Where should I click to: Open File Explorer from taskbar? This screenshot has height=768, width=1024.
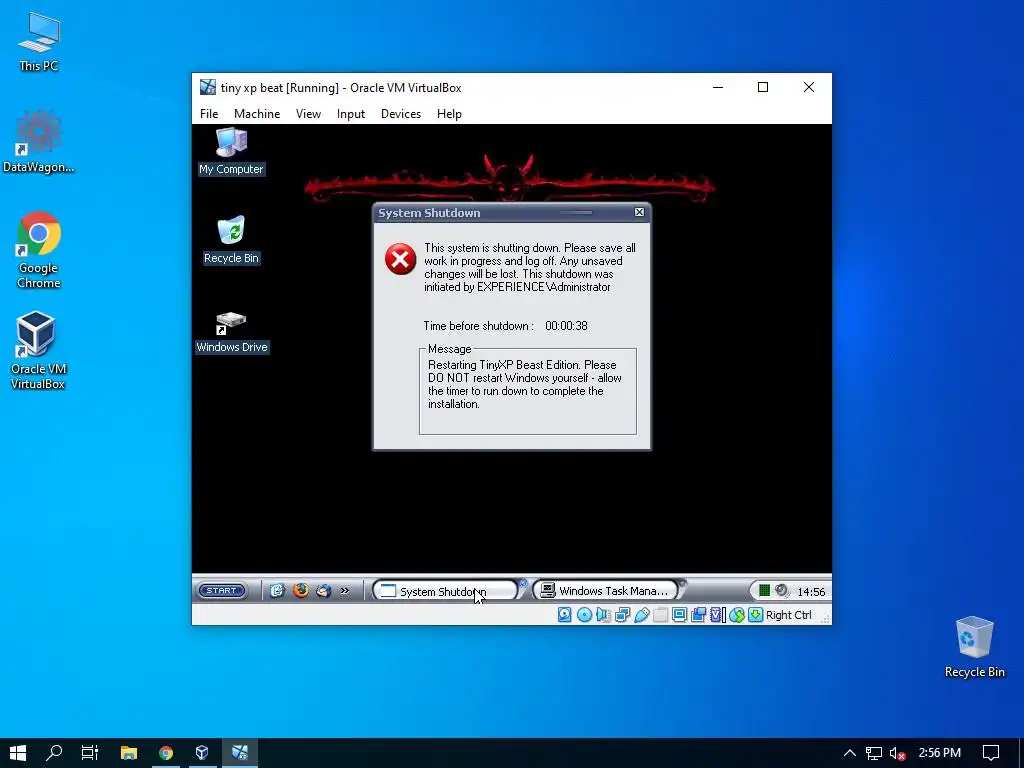tap(129, 753)
